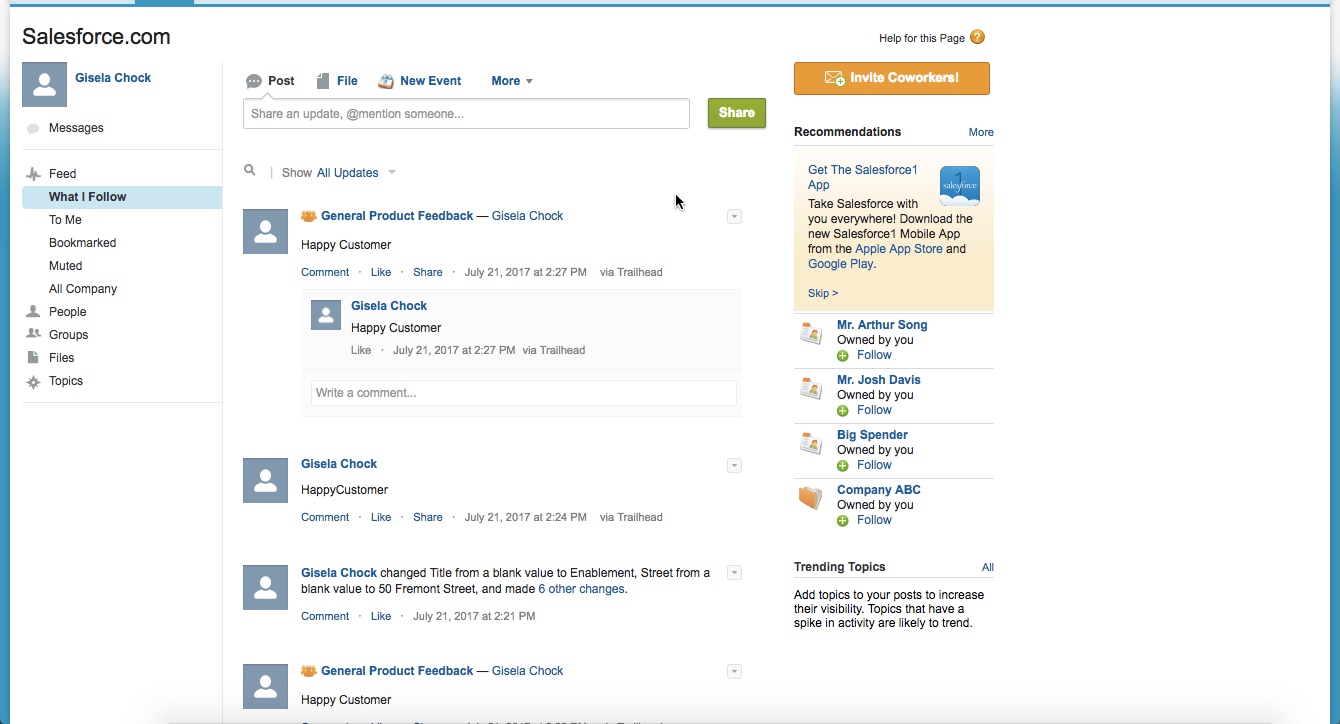Click the Trending Topics heading

click(x=839, y=567)
